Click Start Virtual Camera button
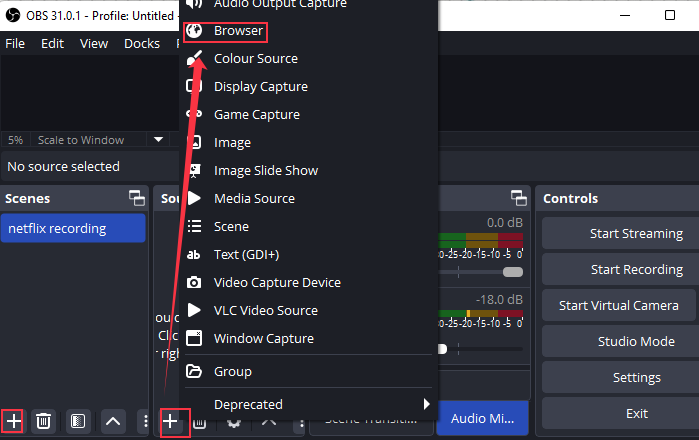Viewport: 699px width, 440px height. pos(619,305)
